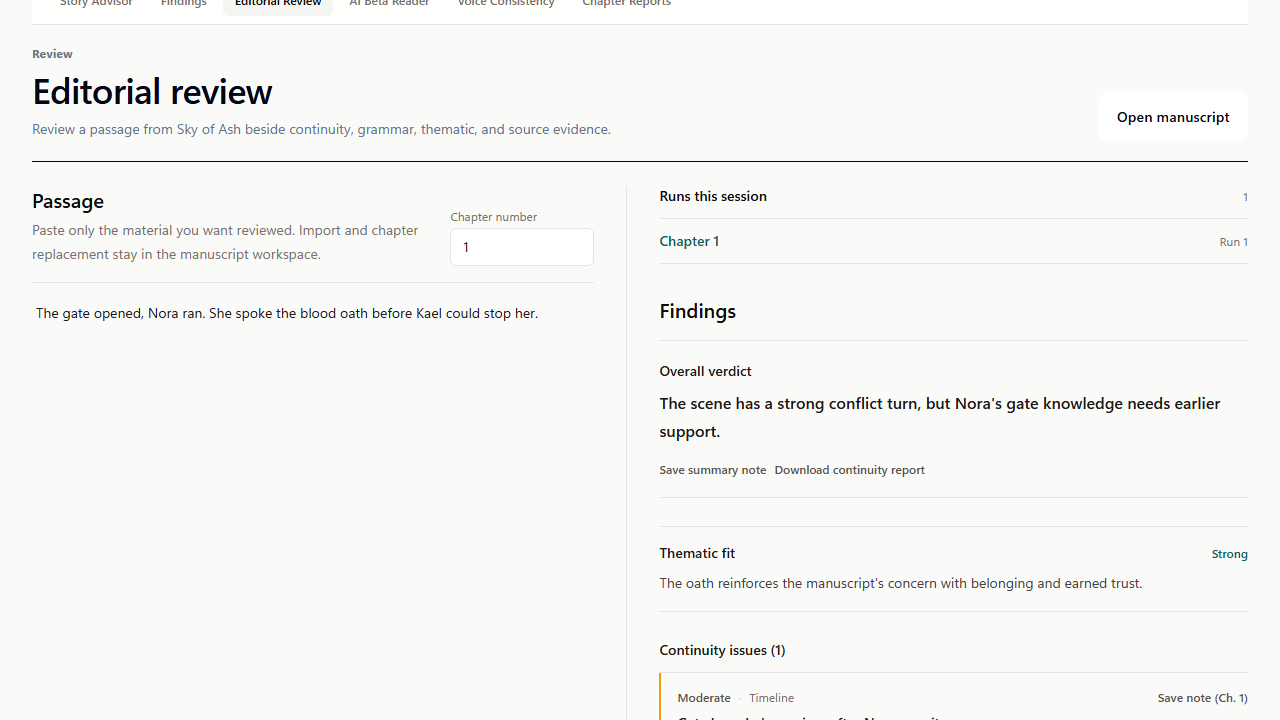Click the Continuity issues (1) heading
This screenshot has height=720, width=1280.
(722, 650)
